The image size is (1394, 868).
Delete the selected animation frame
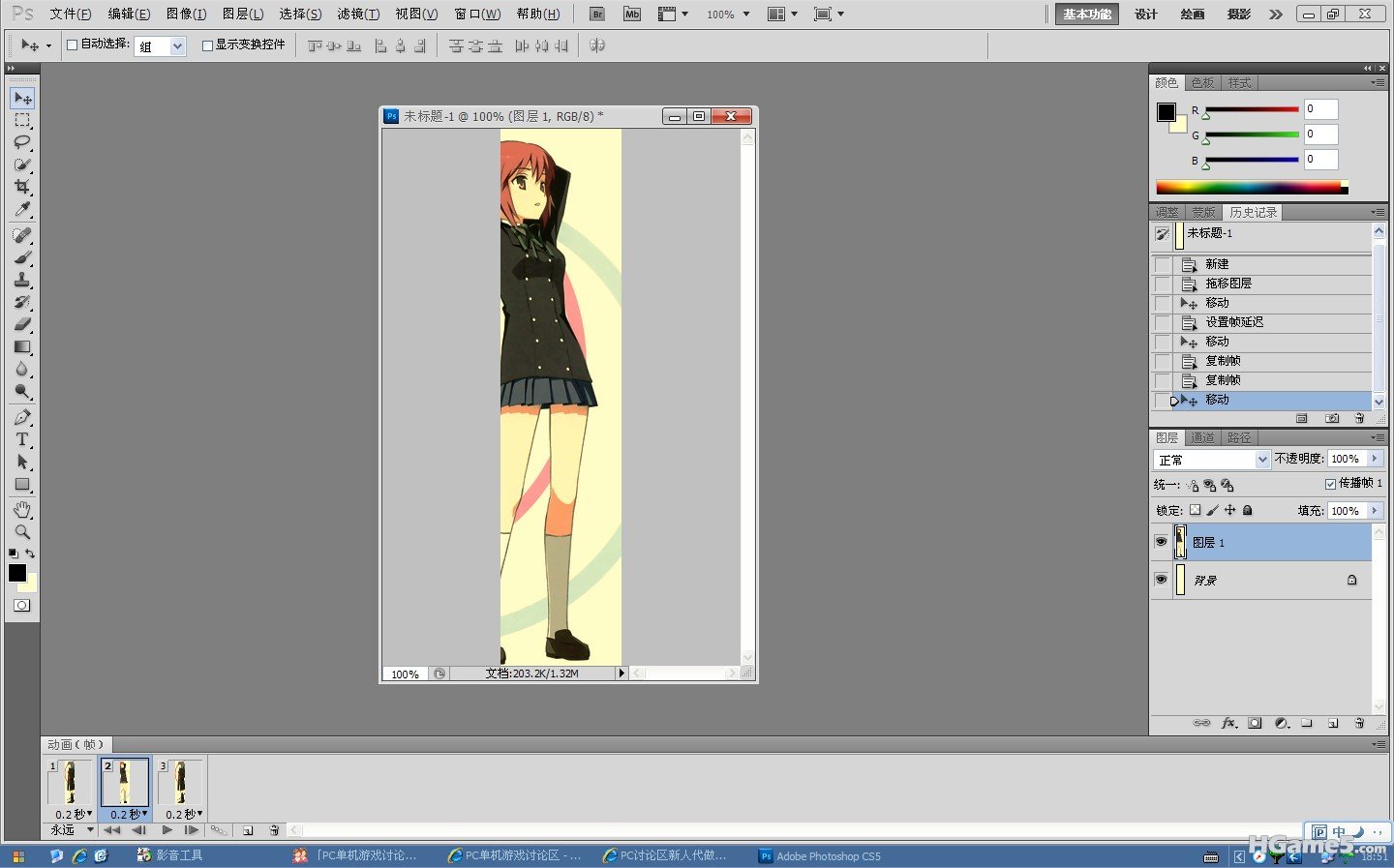tap(274, 830)
